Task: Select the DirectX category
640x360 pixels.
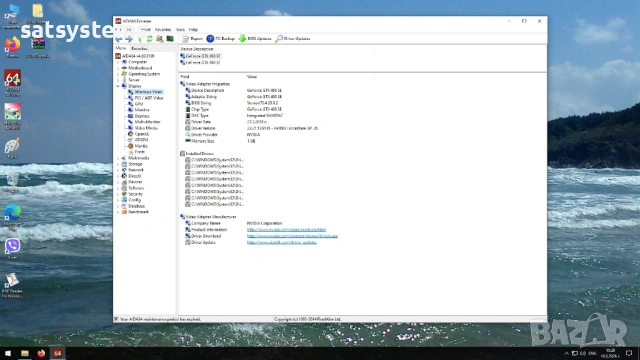Action: click(x=131, y=176)
